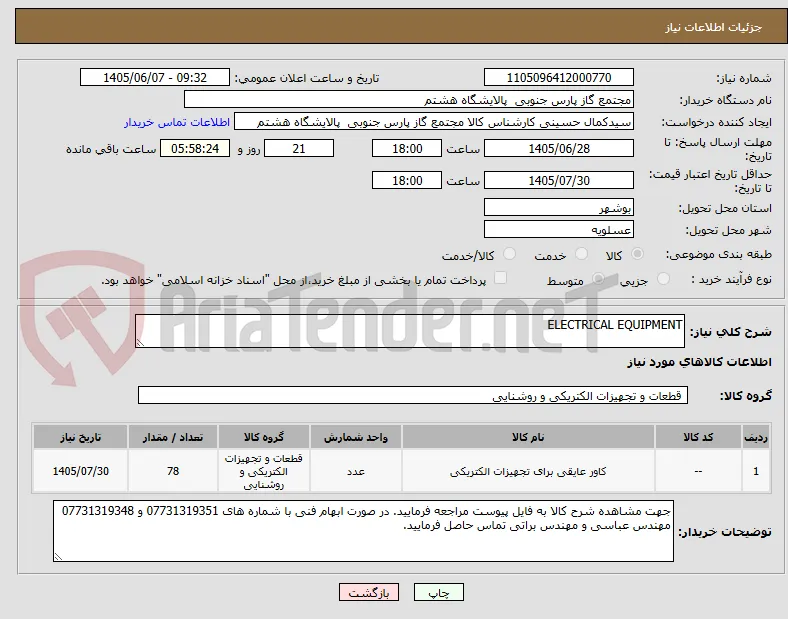Viewport: 788px width, 619px height.
Task: Click the ELECTRICAL EQUIPMENT description textarea
Action: pos(410,331)
